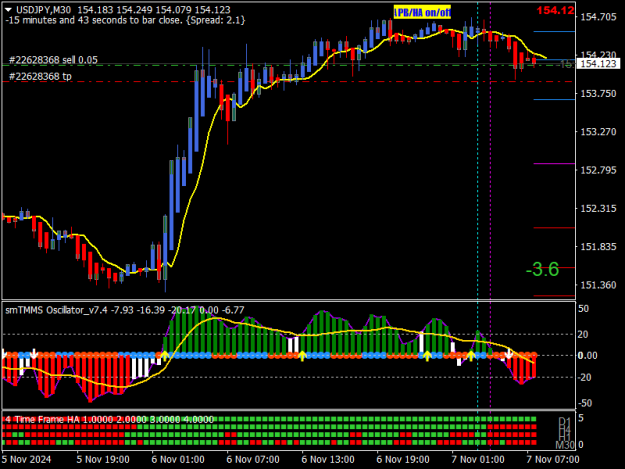This screenshot has width=625, height=469.
Task: Click the 151.360 price scale label
Action: click(x=598, y=285)
